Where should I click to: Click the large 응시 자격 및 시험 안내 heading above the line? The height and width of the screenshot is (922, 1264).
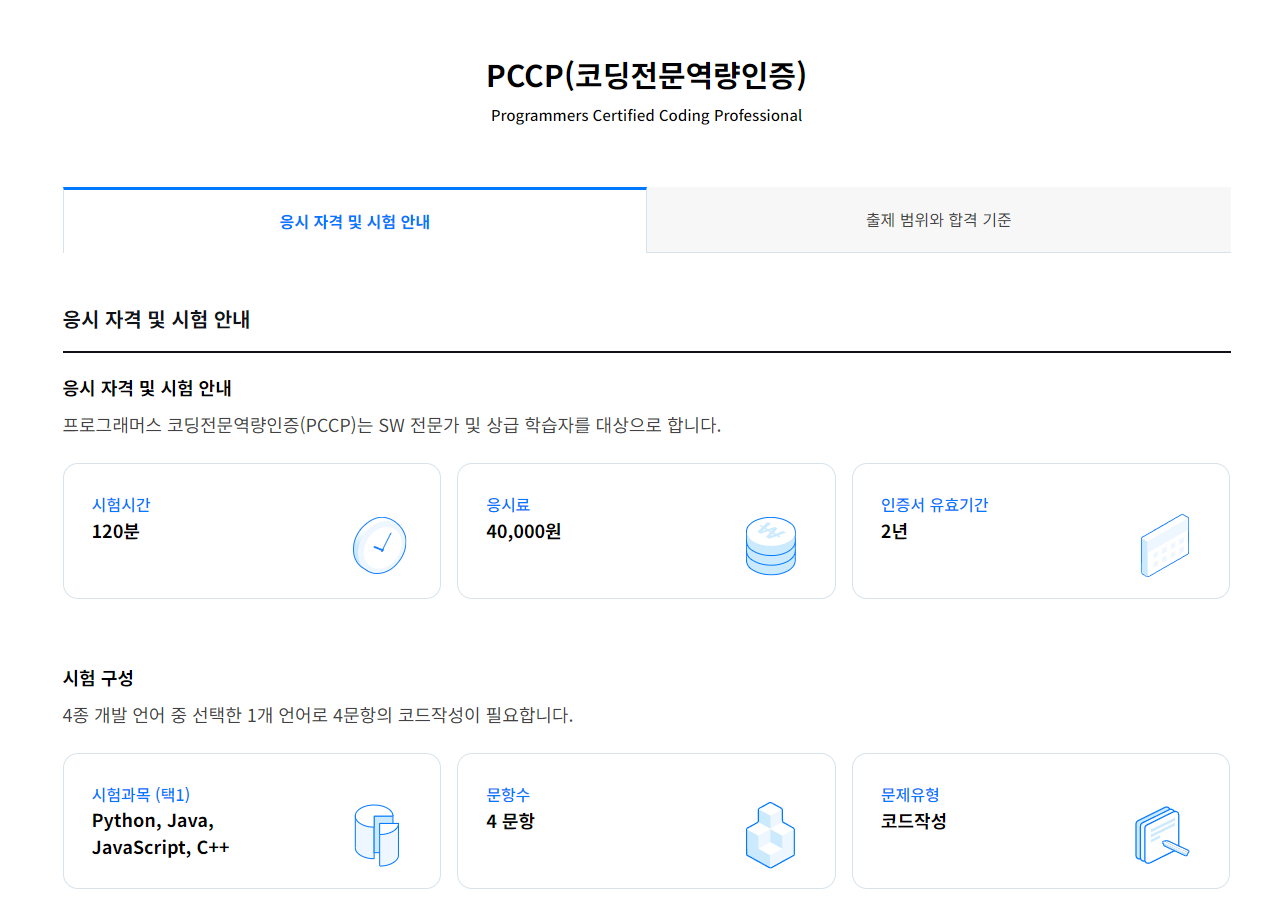point(157,320)
